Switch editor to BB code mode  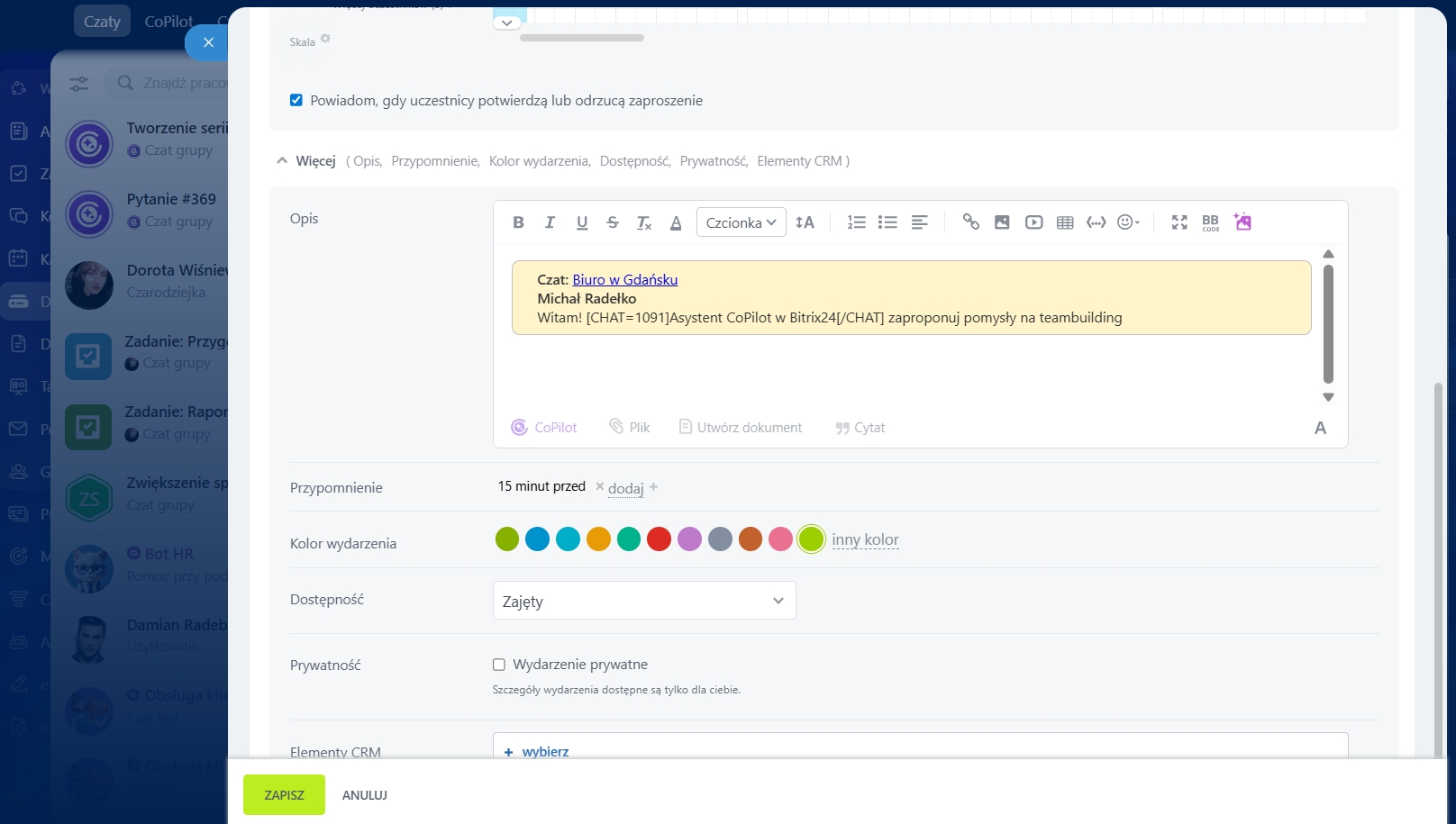1210,222
